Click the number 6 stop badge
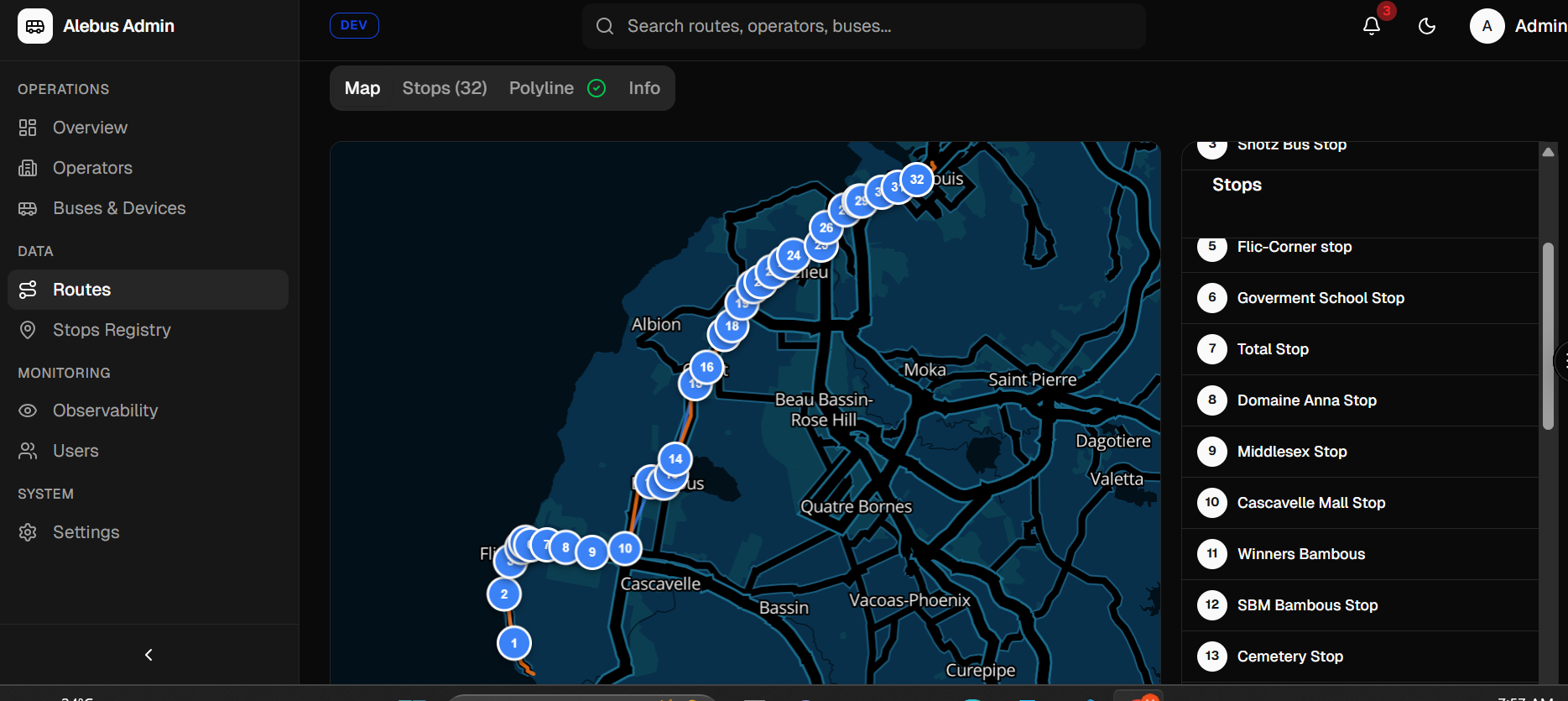 pyautogui.click(x=1212, y=298)
